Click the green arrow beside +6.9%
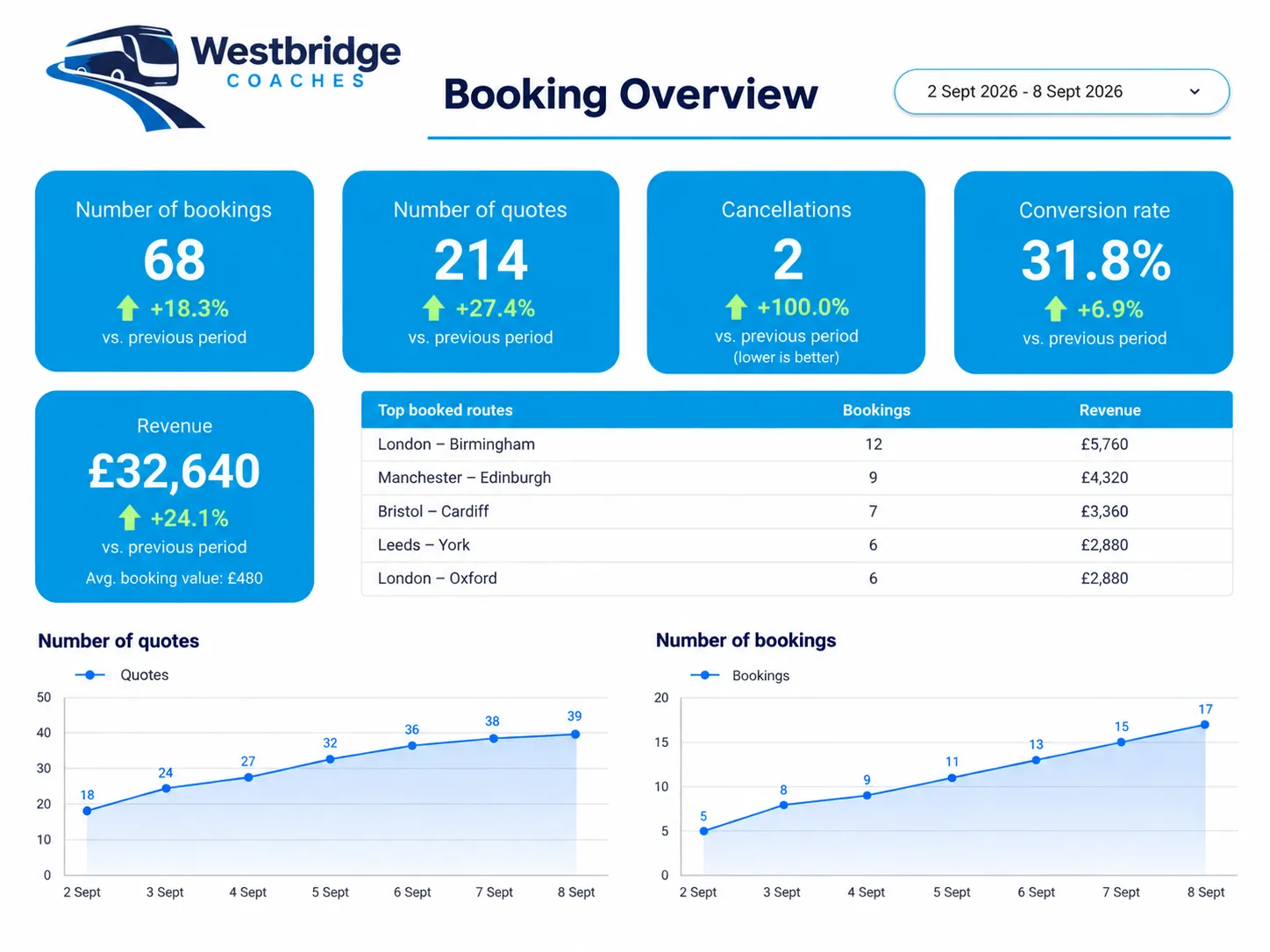Screen dimensions: 1270x952 click(1055, 309)
